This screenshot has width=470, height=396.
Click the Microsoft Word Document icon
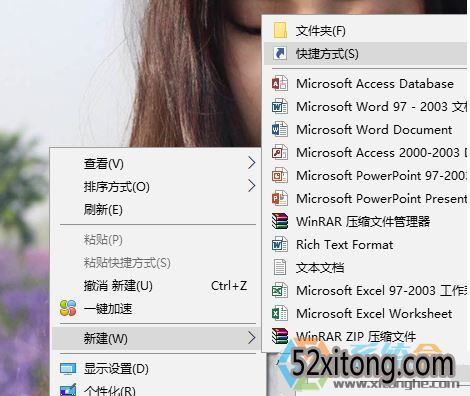280,129
